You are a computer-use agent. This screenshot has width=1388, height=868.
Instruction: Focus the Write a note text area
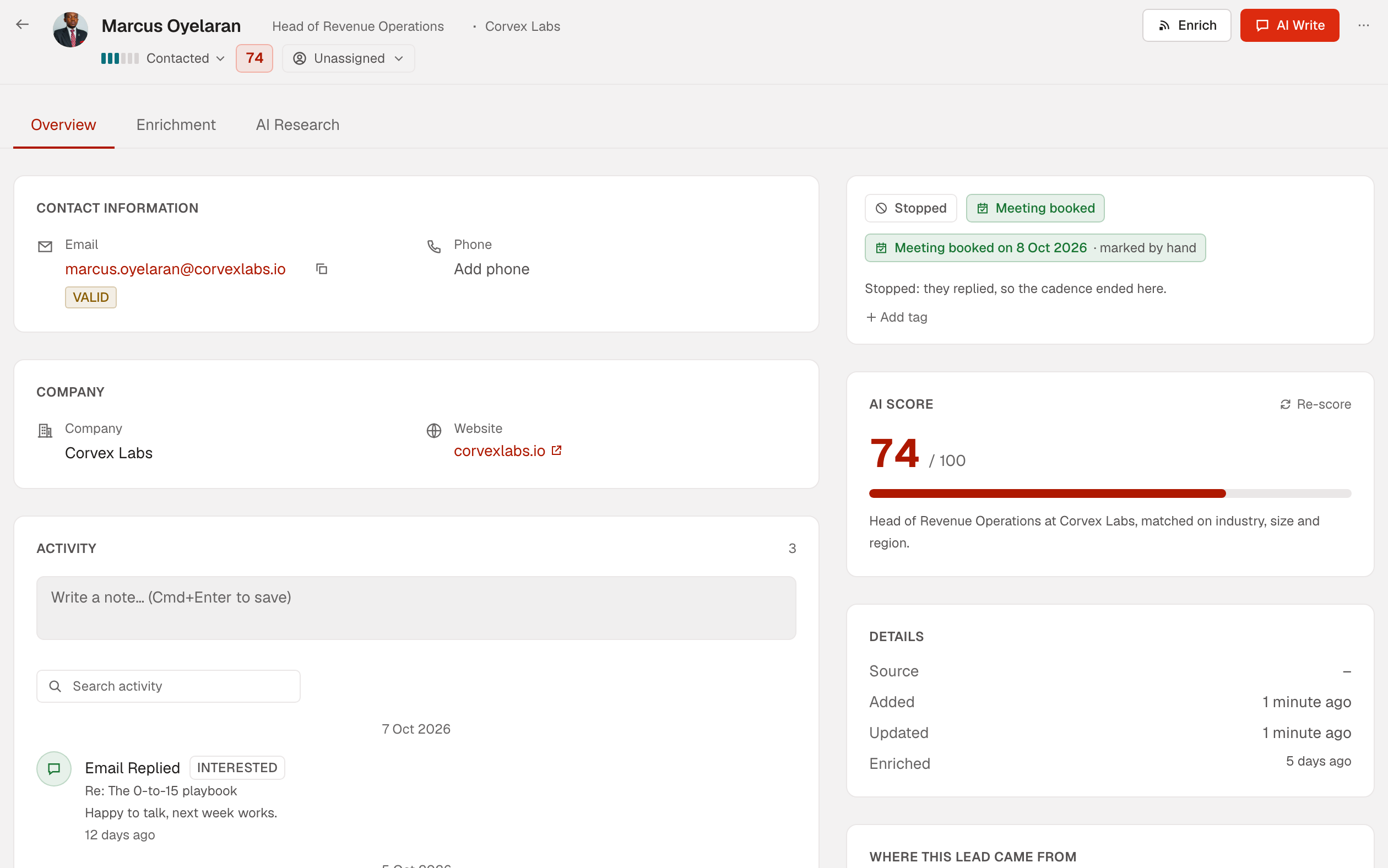416,608
